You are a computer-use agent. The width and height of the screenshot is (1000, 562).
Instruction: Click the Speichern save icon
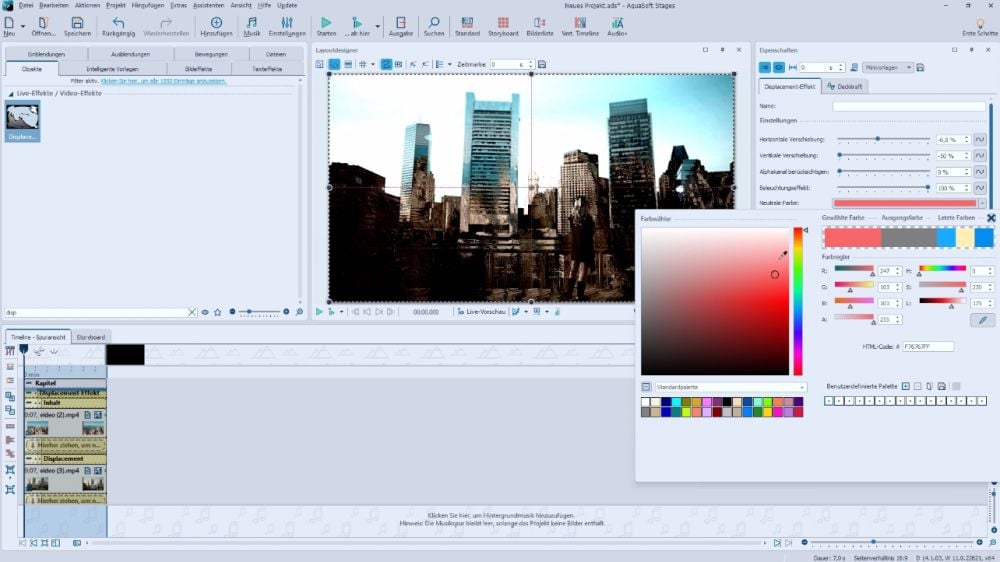pyautogui.click(x=77, y=23)
